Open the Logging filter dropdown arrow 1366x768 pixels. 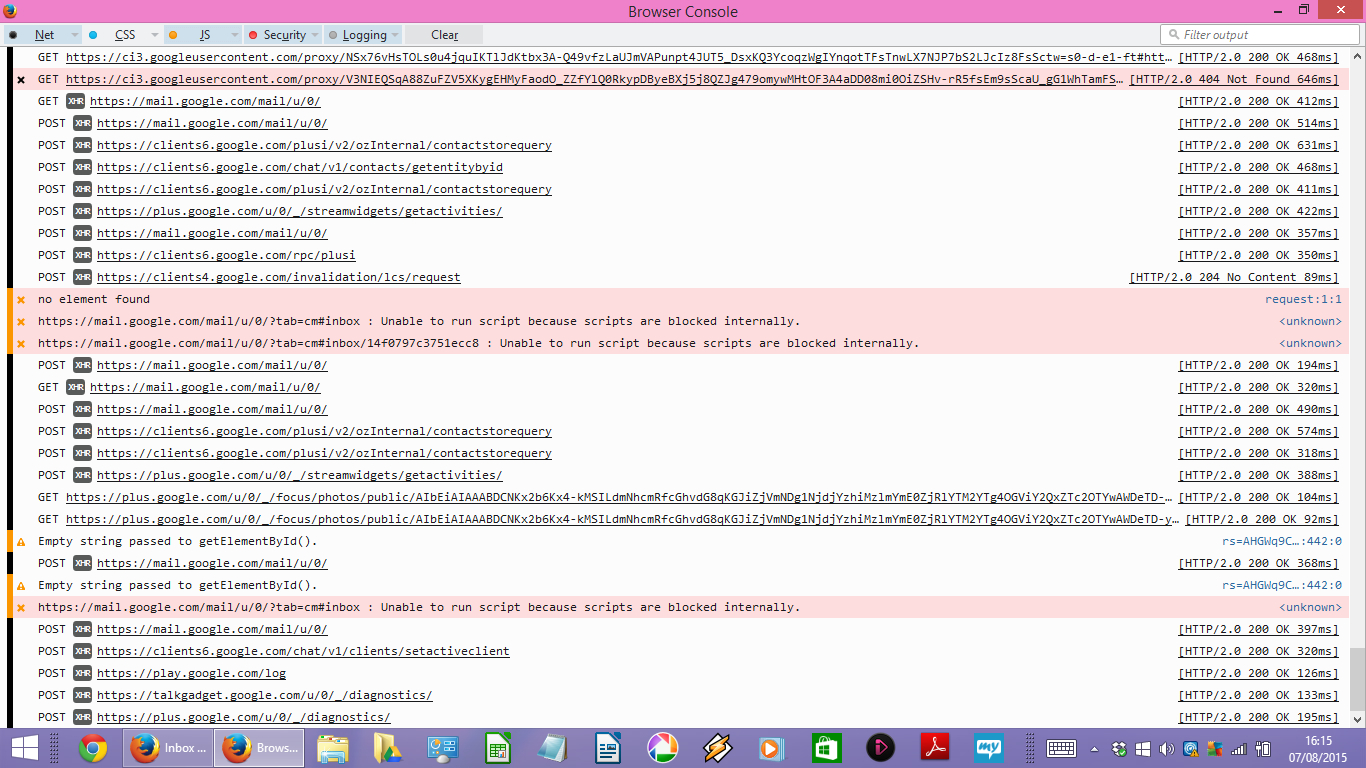395,35
